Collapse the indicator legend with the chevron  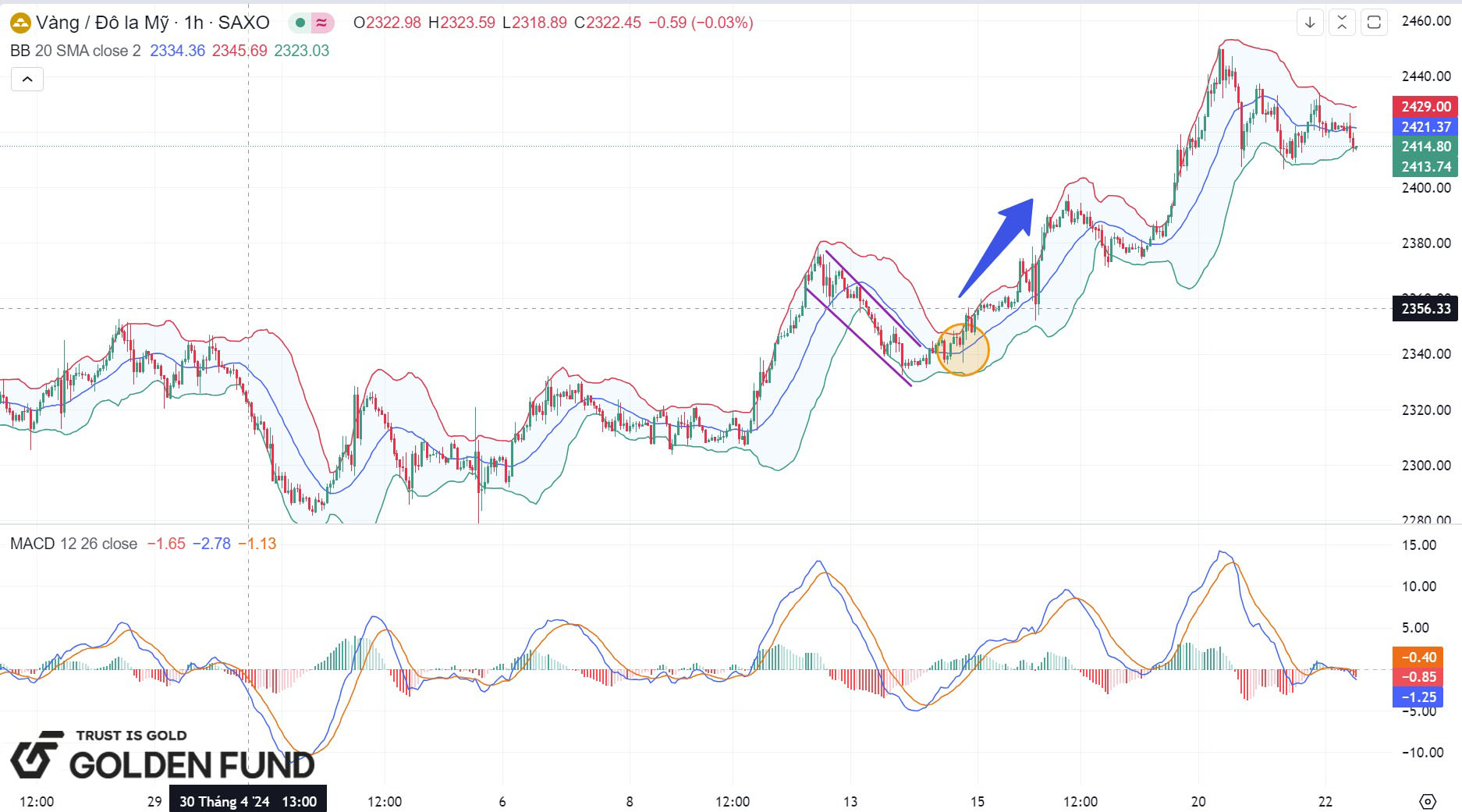(x=27, y=80)
